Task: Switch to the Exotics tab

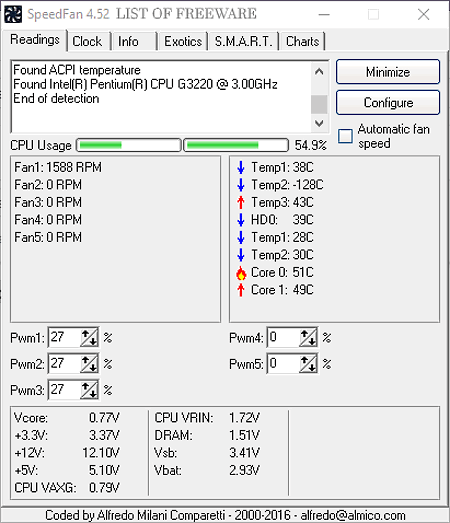Action: pos(183,42)
